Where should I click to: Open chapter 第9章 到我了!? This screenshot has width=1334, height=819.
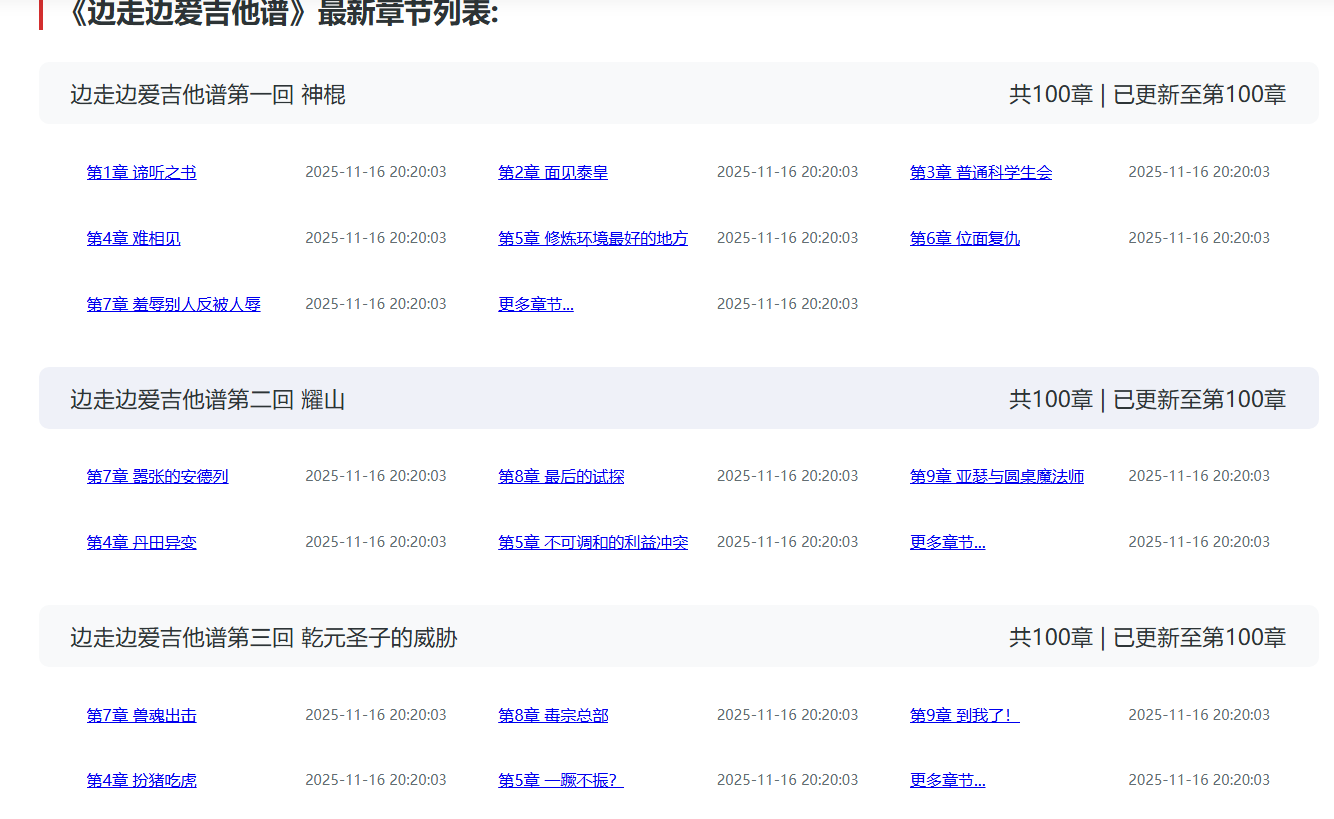point(964,714)
